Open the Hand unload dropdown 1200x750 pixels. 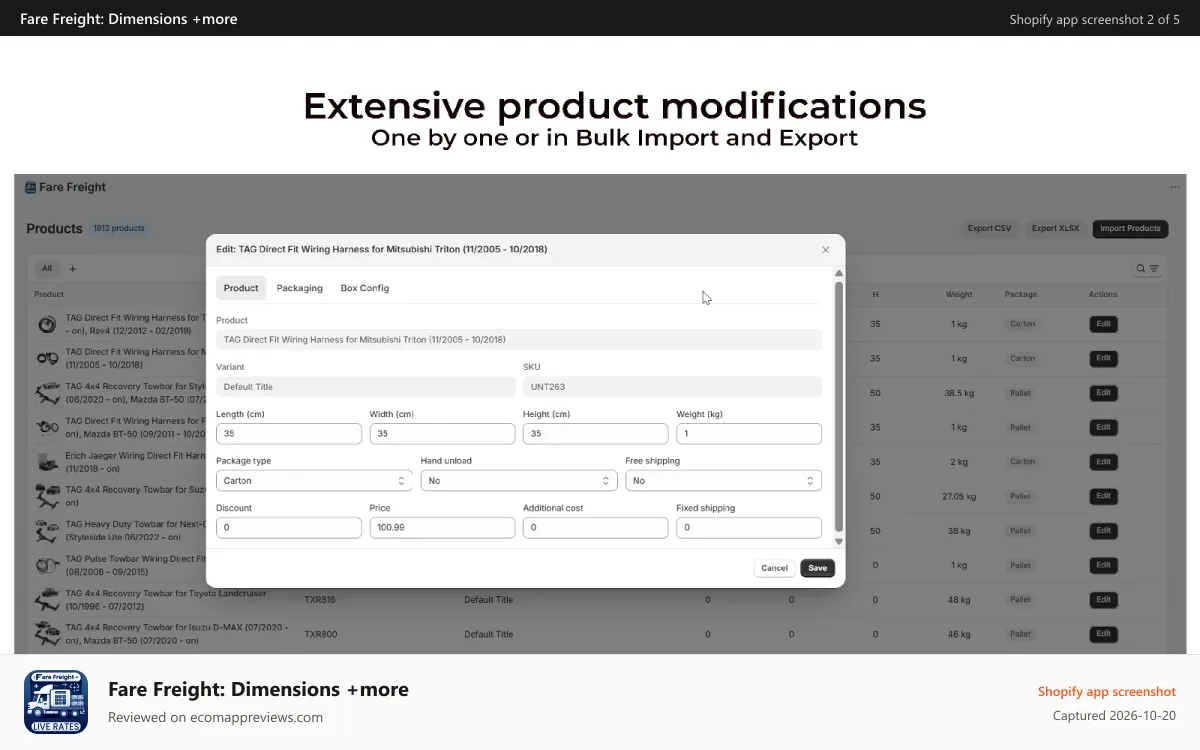pos(519,481)
